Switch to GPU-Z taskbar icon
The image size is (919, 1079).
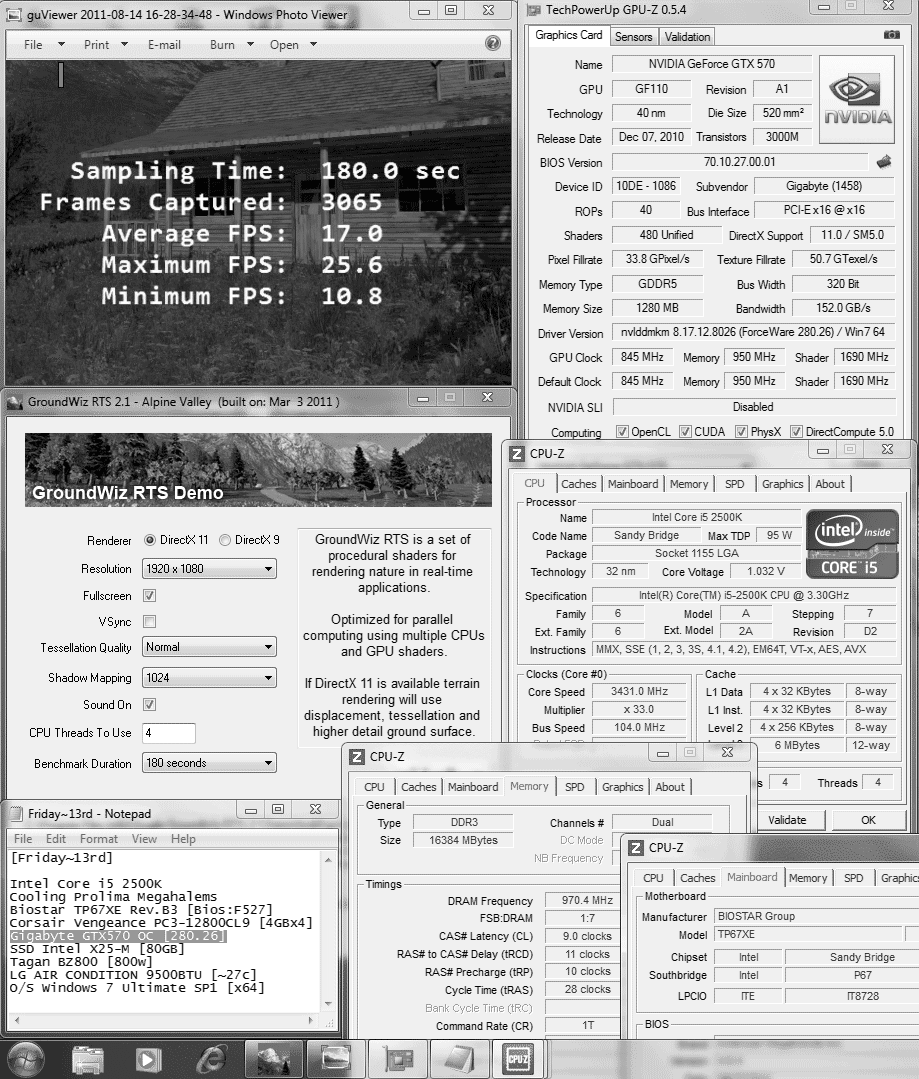click(x=397, y=1059)
